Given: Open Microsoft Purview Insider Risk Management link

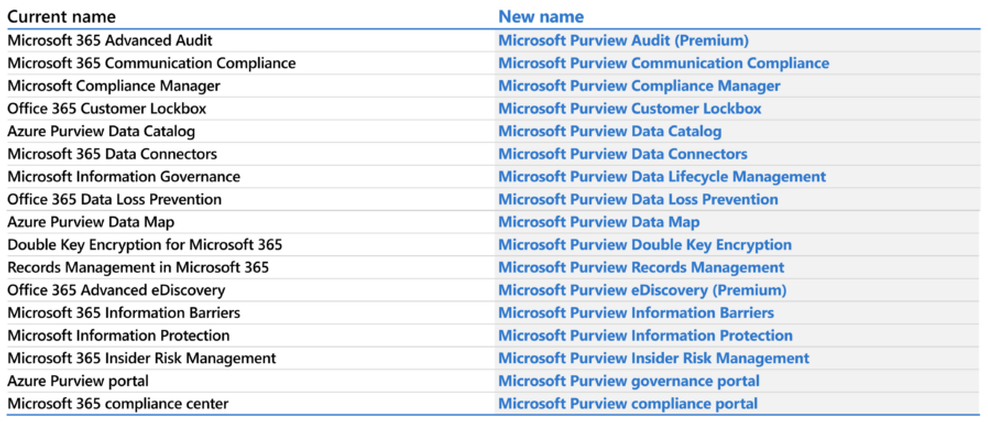Looking at the screenshot, I should coord(654,358).
